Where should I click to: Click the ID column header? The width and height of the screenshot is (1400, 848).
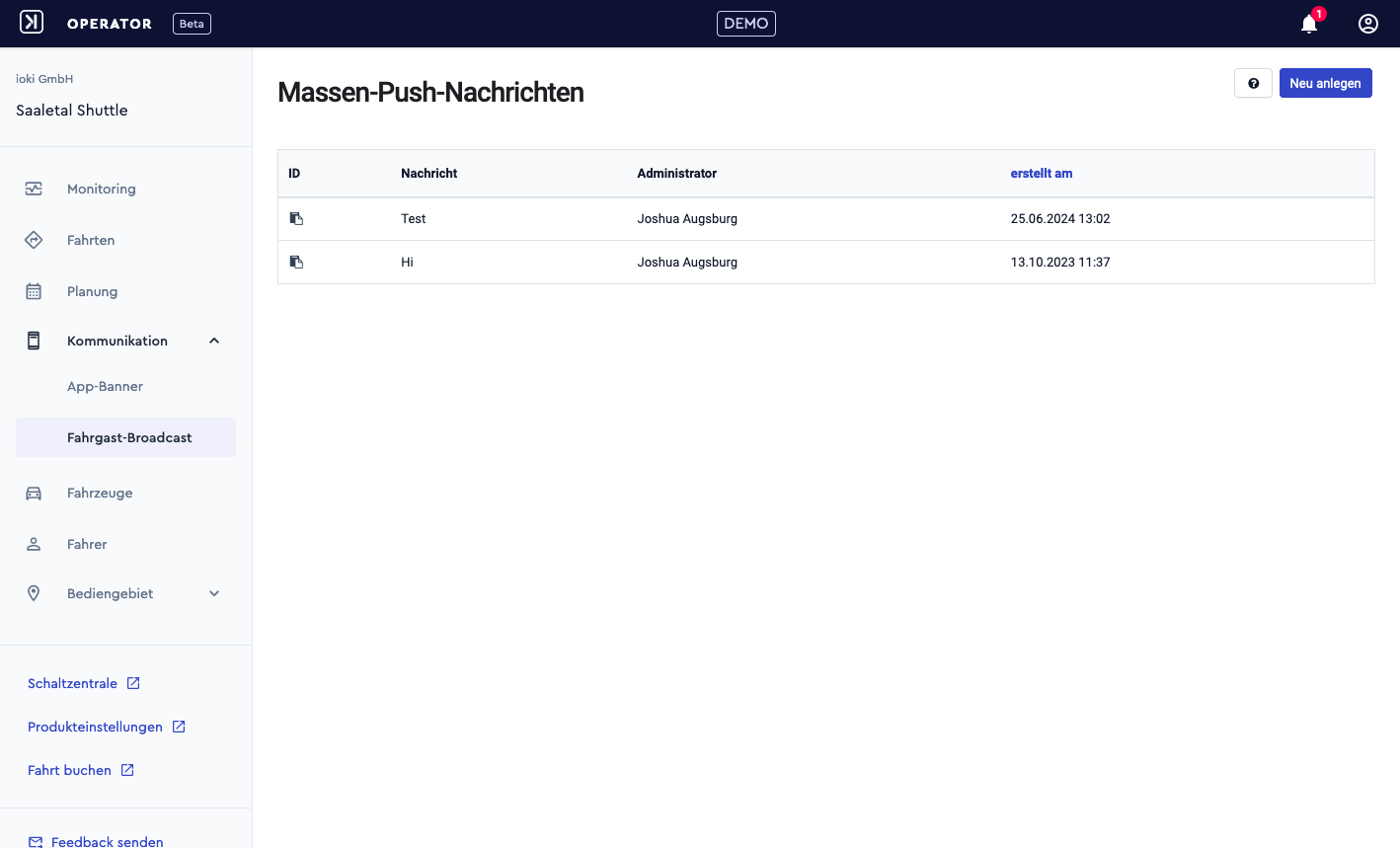click(294, 173)
